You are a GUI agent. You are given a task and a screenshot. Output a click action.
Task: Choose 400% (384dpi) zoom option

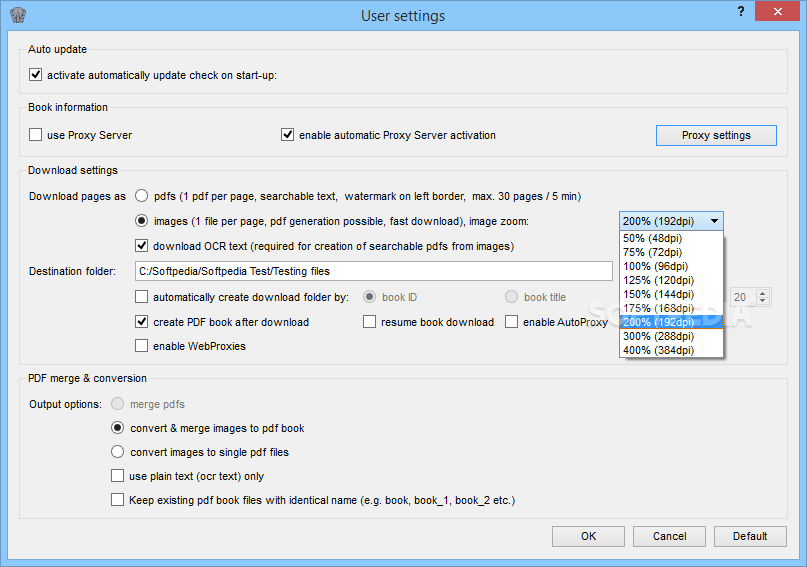click(672, 350)
